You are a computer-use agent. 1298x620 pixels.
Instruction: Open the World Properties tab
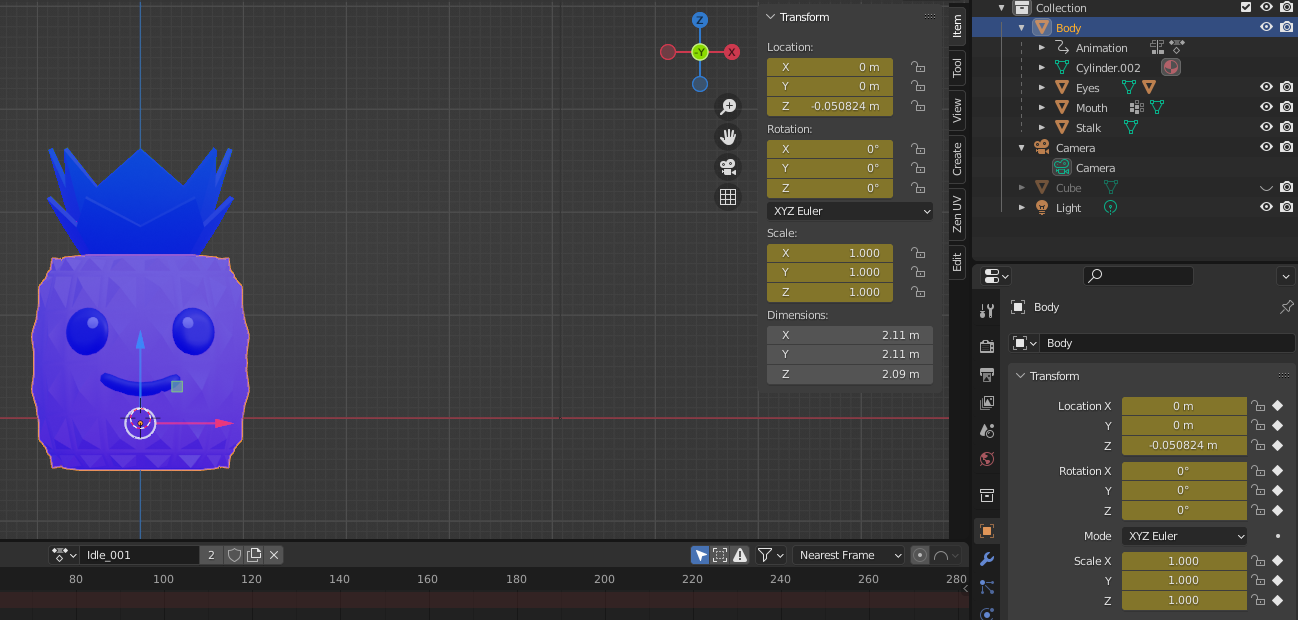tap(987, 459)
